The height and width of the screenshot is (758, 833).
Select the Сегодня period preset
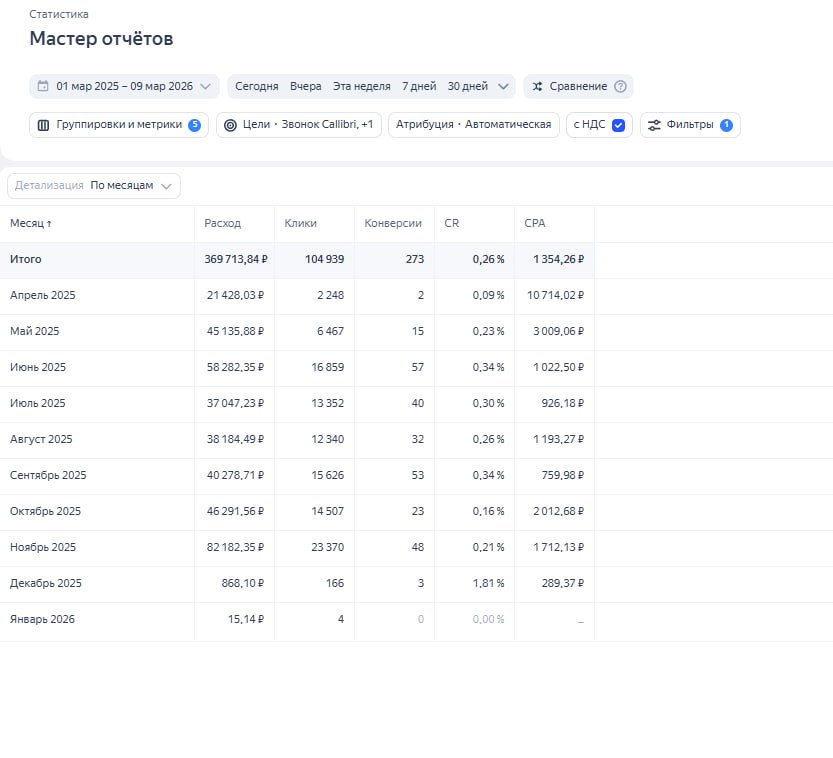pyautogui.click(x=256, y=87)
